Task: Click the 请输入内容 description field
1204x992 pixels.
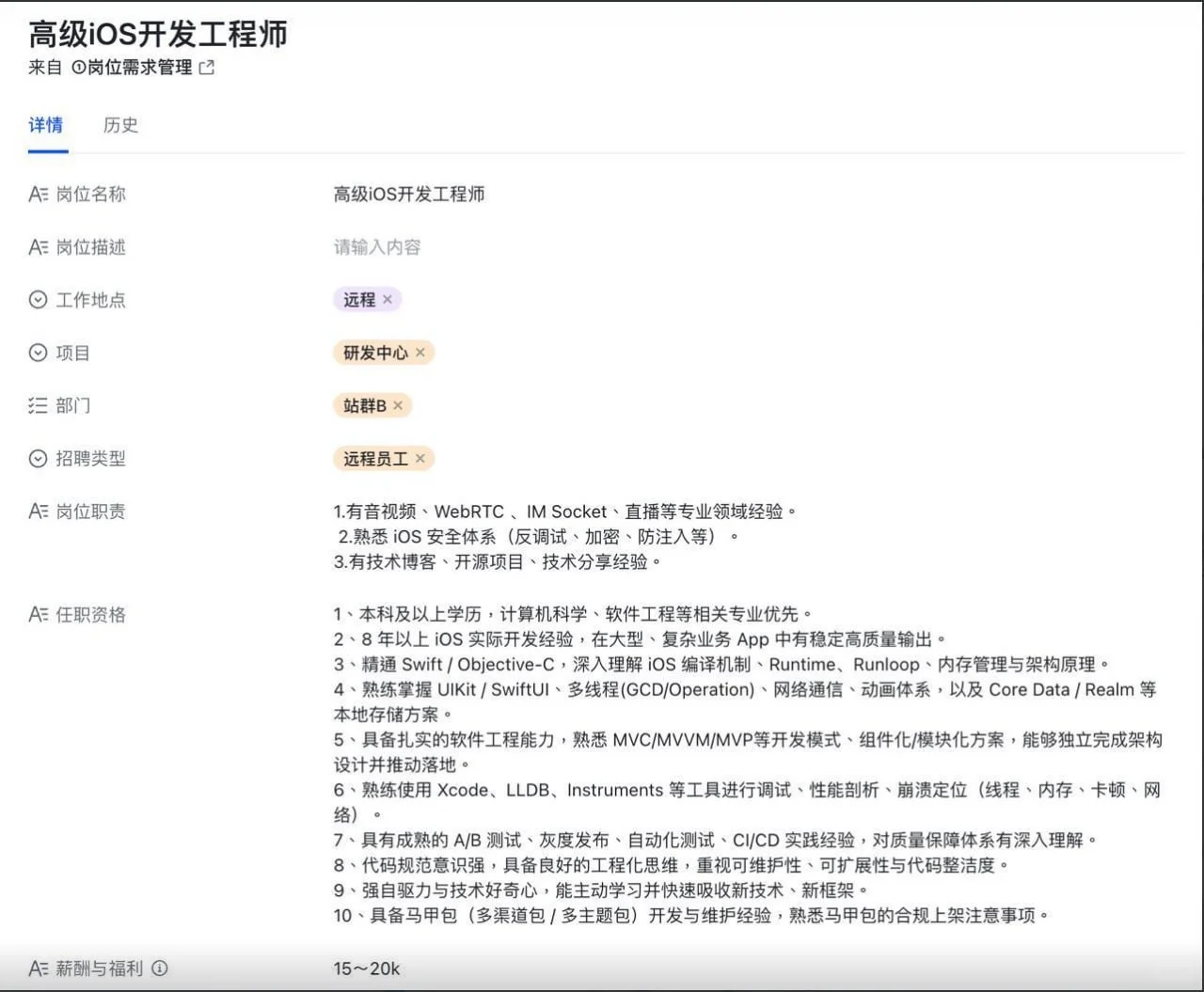Action: tap(377, 246)
